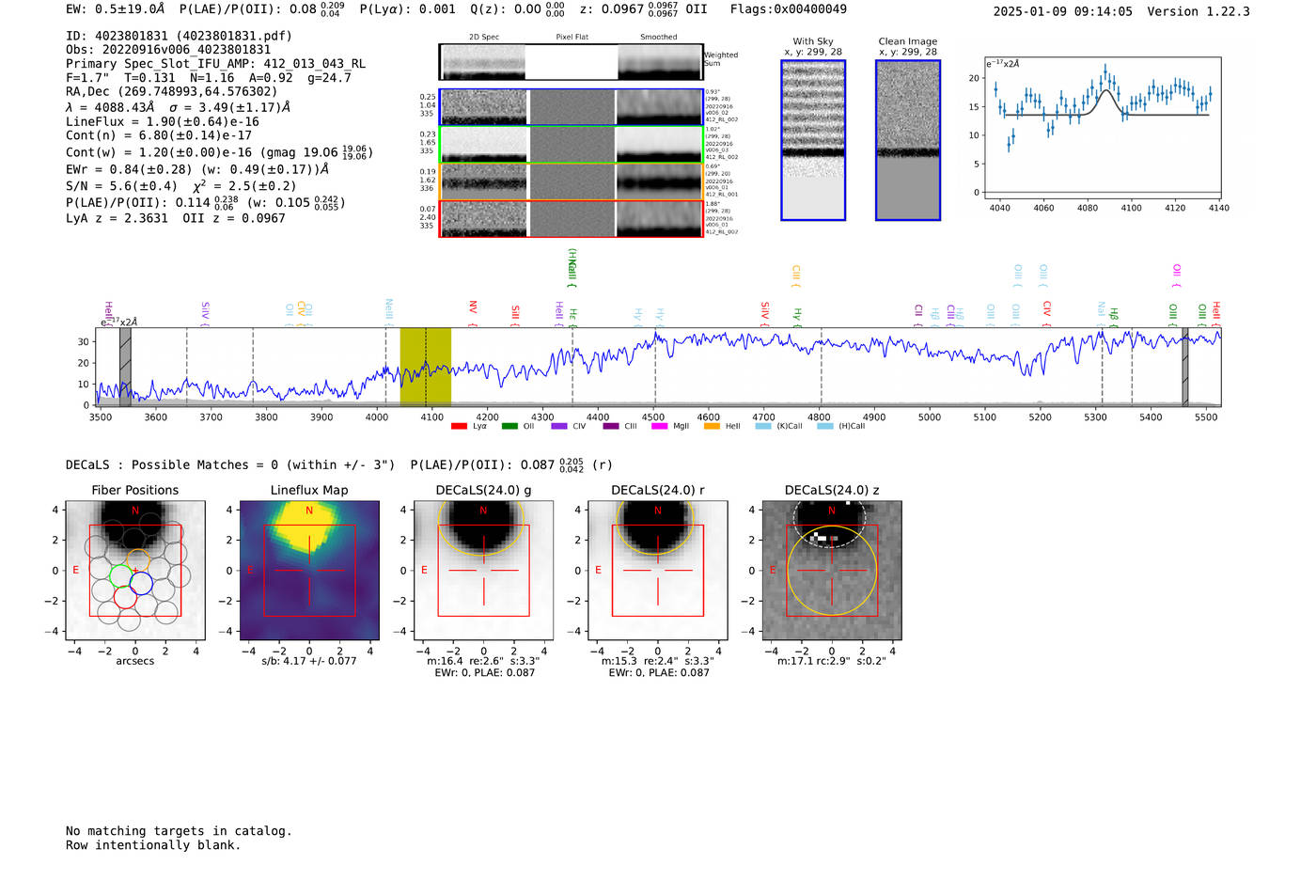Click the hatched gray band near 3550Å

pos(125,367)
